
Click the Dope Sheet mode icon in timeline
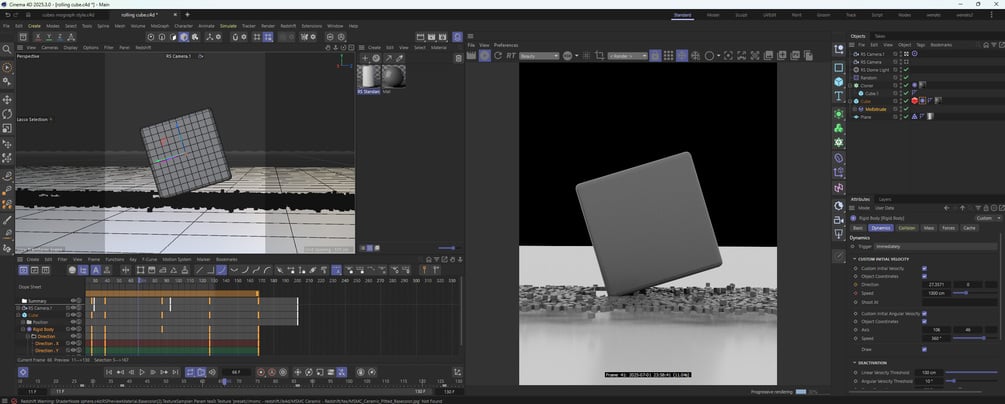click(23, 270)
